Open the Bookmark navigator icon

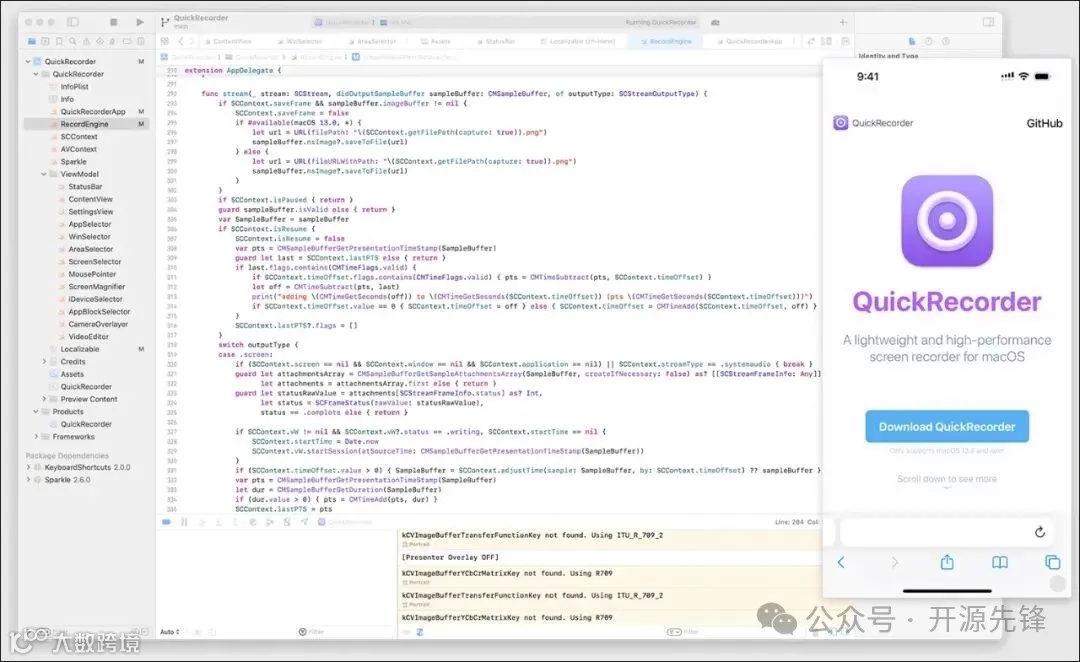[59, 41]
